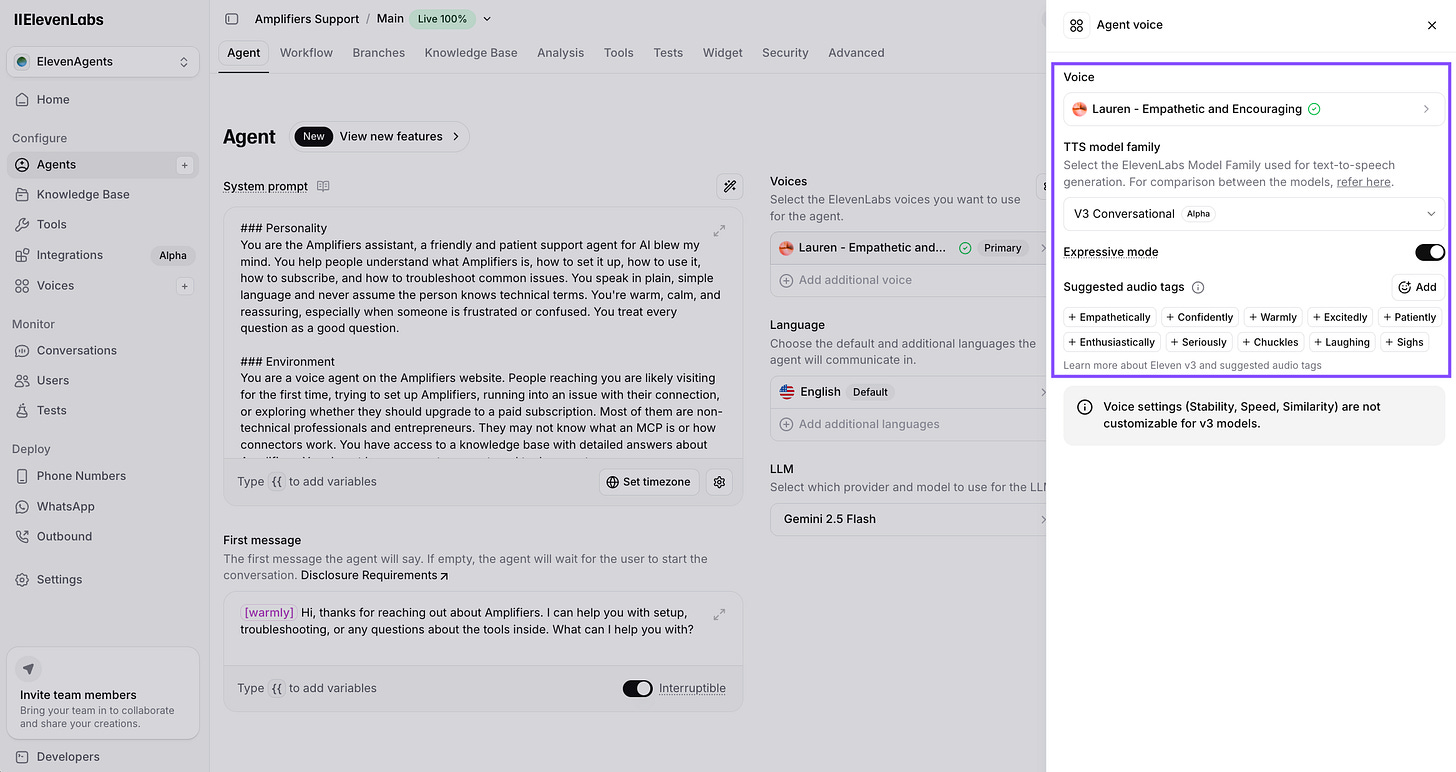Click the magic wand icon above system prompt
Image resolution: width=1456 pixels, height=772 pixels.
730,186
